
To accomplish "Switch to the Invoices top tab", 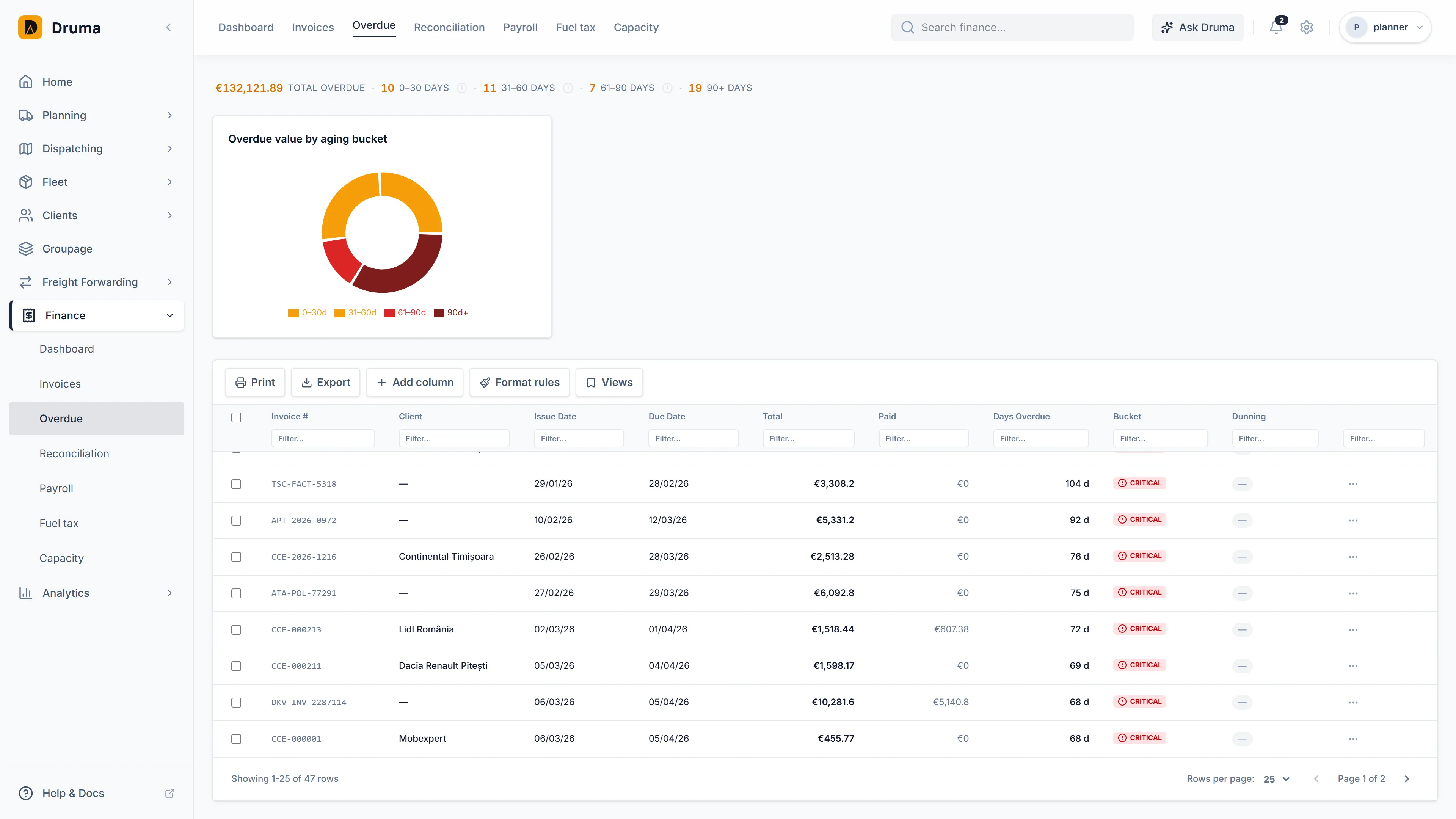I will 312,27.
